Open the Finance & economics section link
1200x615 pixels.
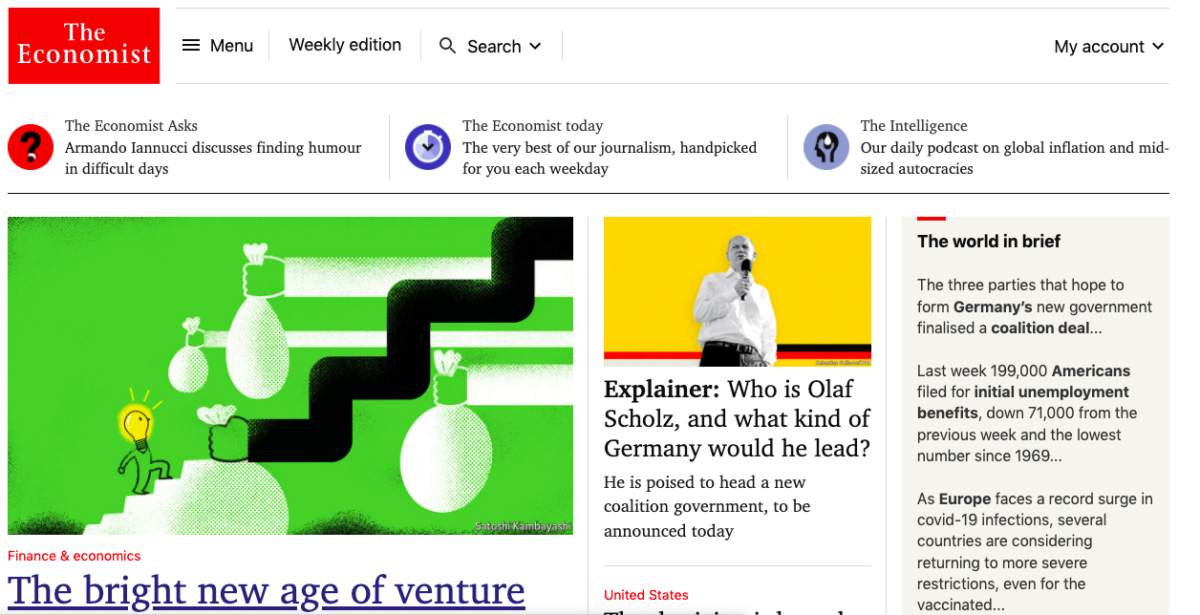click(x=74, y=556)
